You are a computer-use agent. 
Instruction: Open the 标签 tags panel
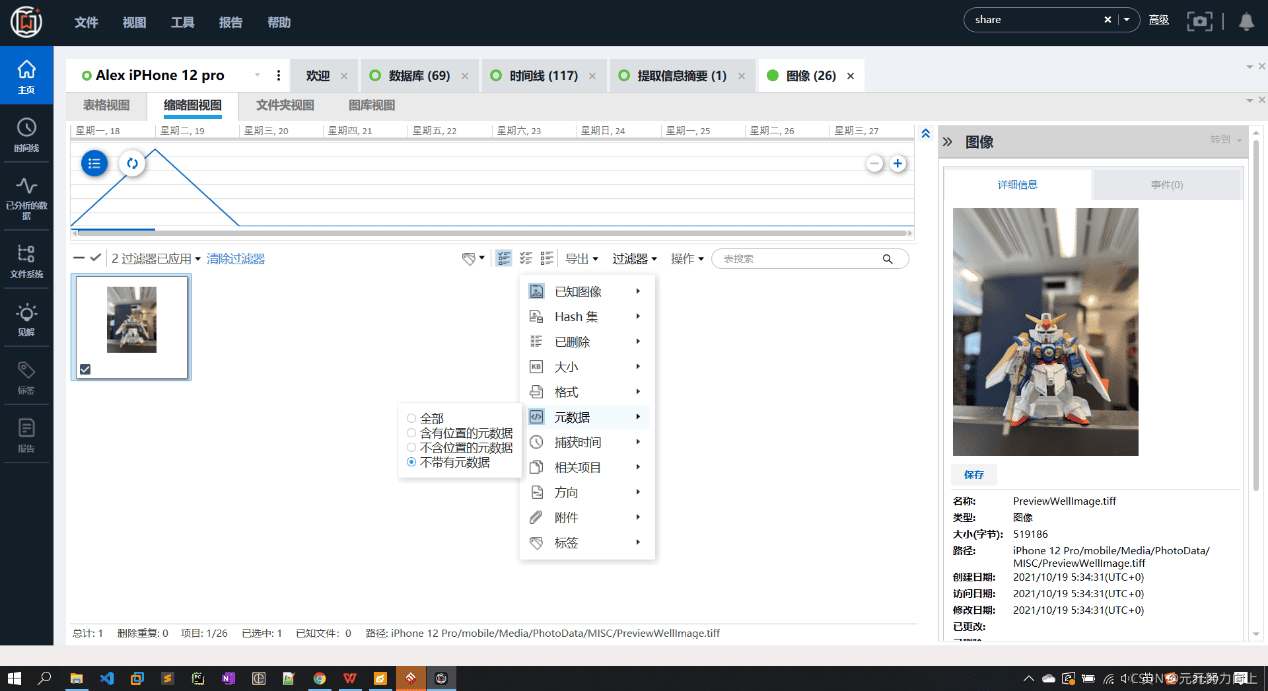pyautogui.click(x=26, y=375)
